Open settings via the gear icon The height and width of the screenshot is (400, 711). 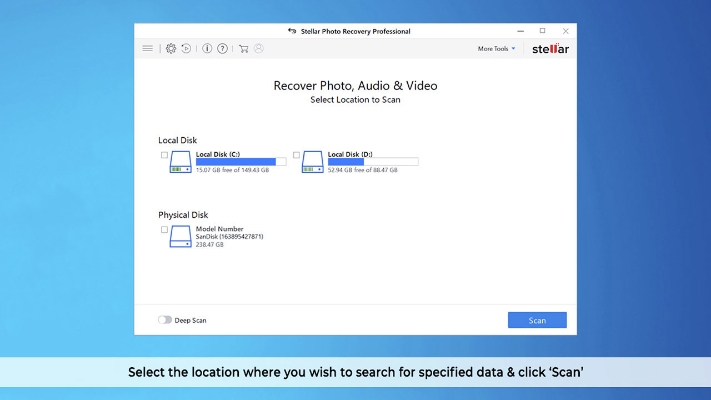click(x=171, y=49)
